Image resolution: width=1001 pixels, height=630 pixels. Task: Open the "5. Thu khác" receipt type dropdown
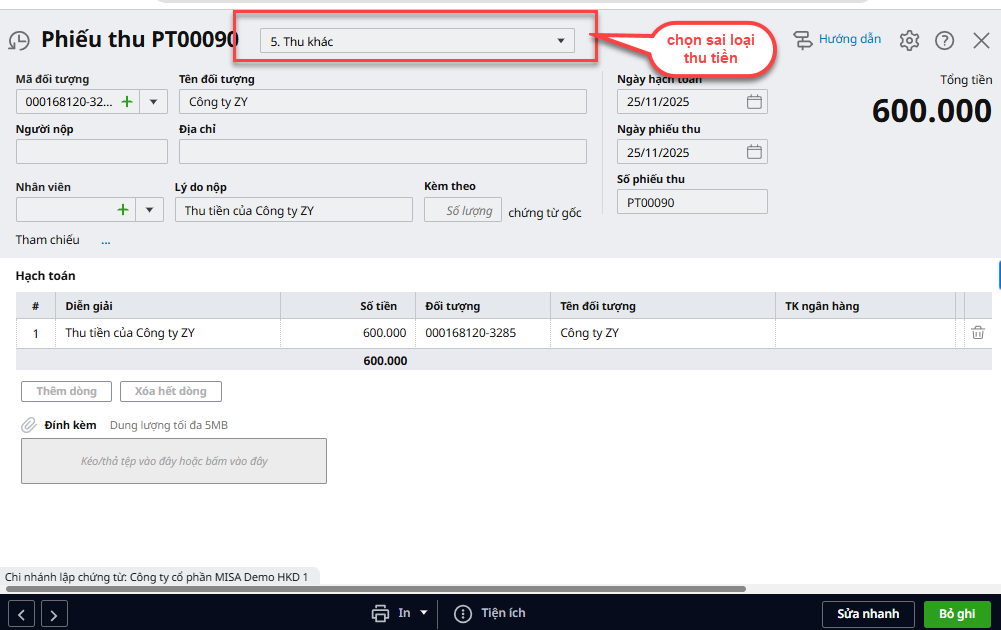pos(417,41)
